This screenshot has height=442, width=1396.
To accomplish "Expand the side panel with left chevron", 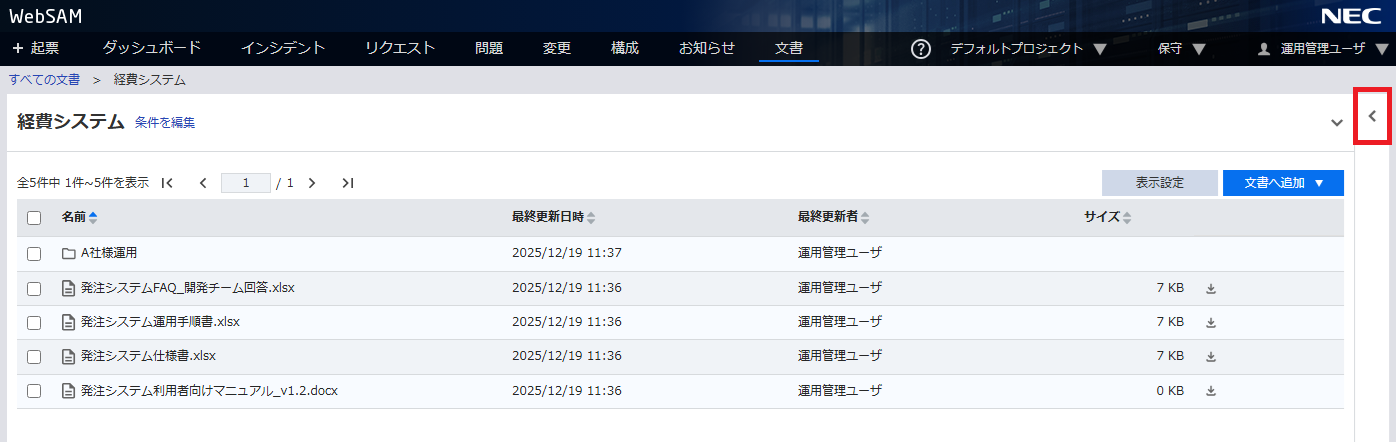I will pos(1372,116).
